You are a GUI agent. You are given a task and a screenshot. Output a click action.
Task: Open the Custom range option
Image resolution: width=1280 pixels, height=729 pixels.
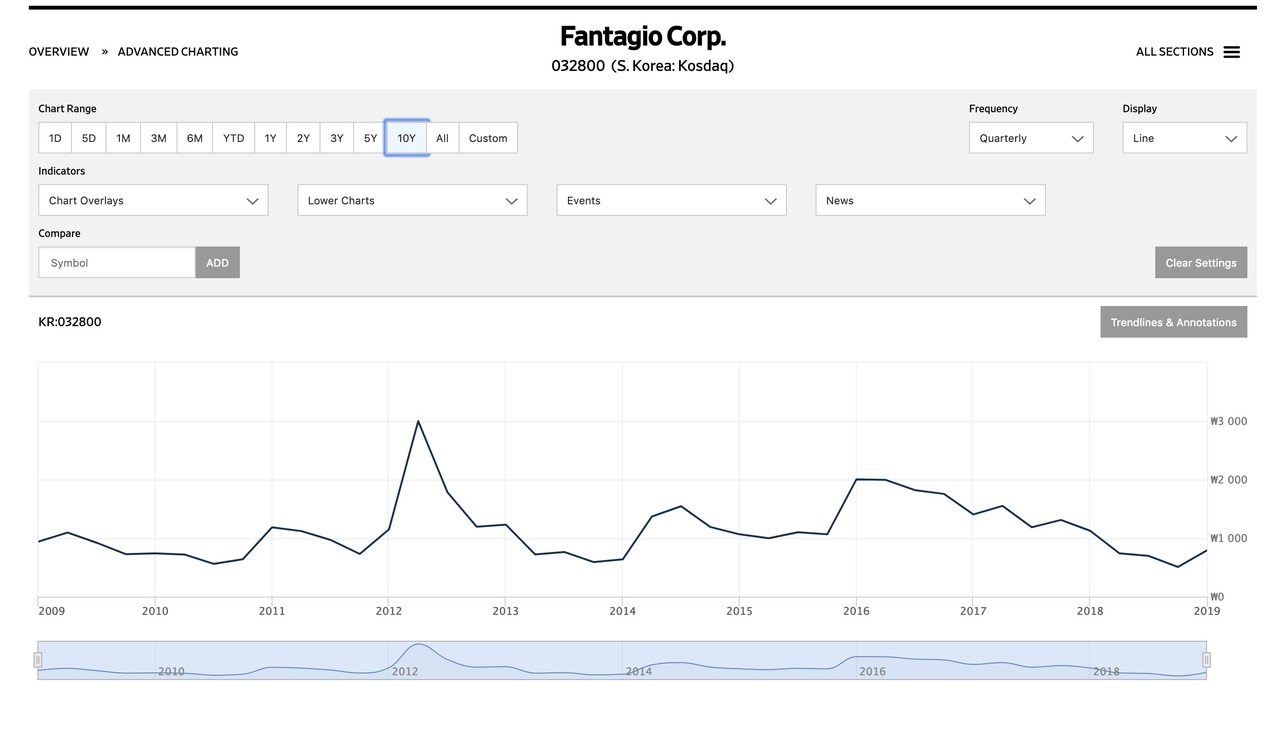[488, 138]
